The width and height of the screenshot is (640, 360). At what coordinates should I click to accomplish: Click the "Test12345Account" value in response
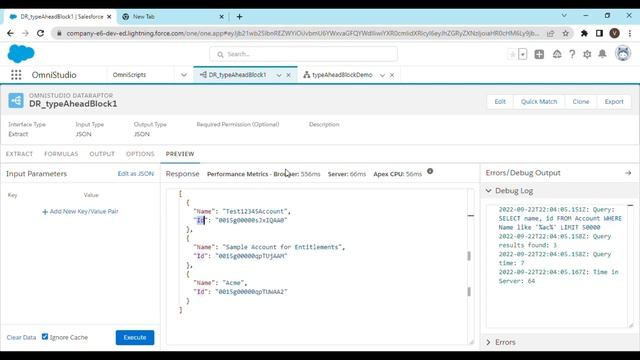256,211
